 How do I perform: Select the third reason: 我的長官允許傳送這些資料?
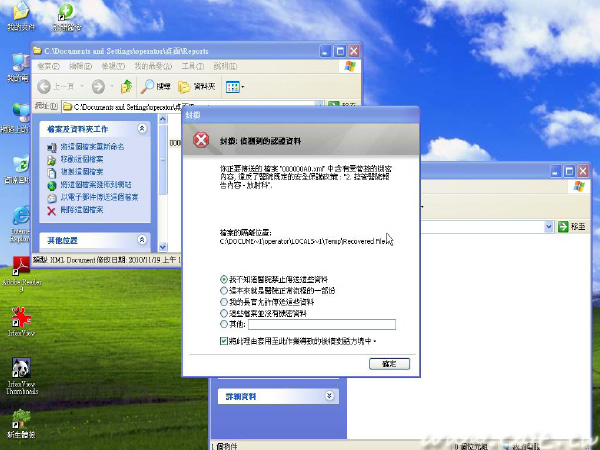[224, 302]
